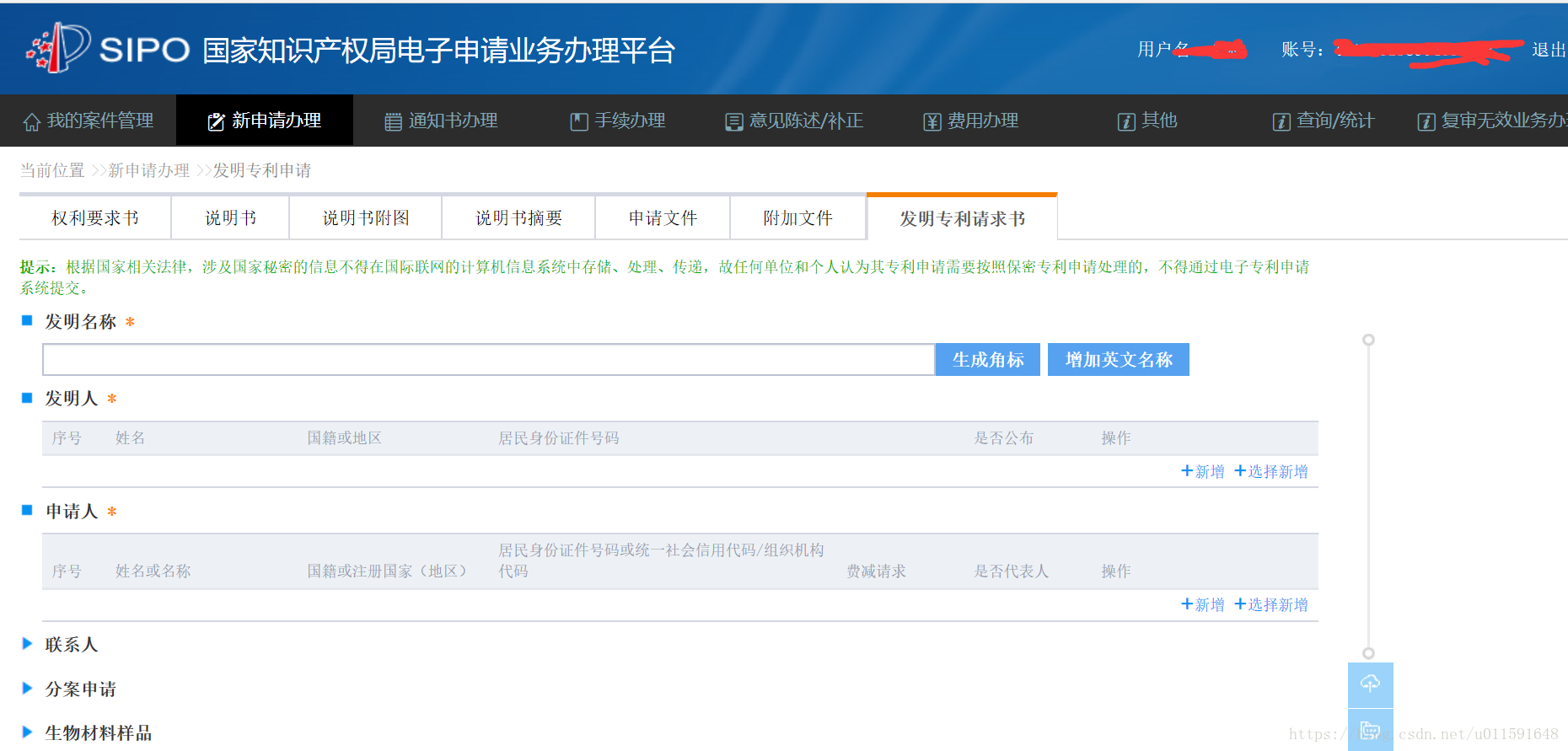
Task: Click 退出 logout link
Action: click(x=1549, y=50)
